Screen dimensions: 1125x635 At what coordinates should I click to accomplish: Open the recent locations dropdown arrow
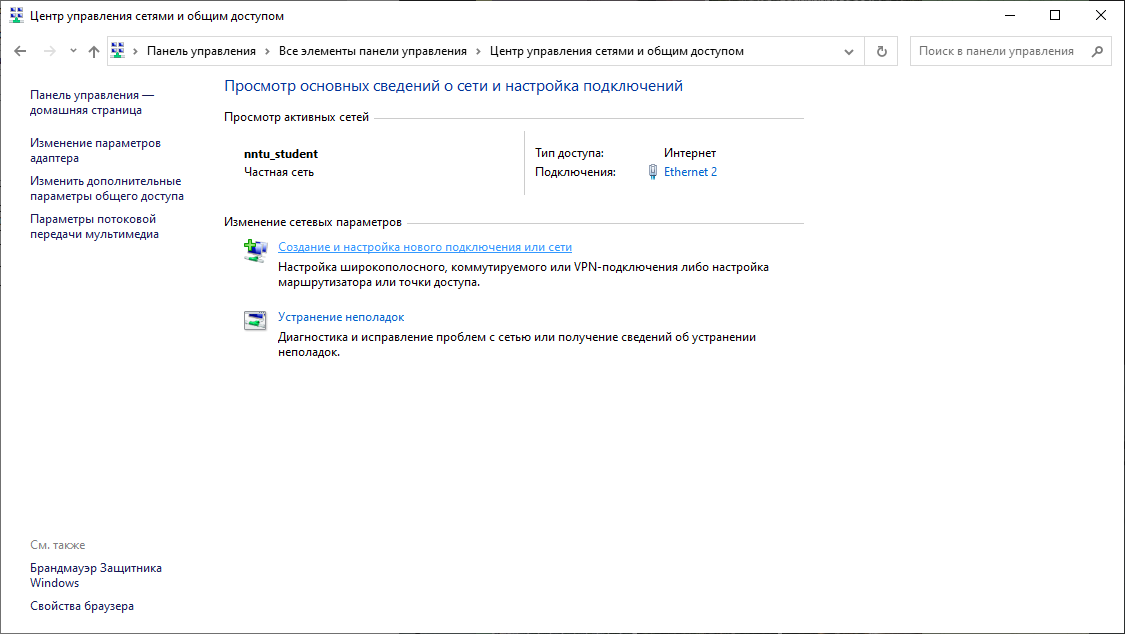tap(73, 51)
